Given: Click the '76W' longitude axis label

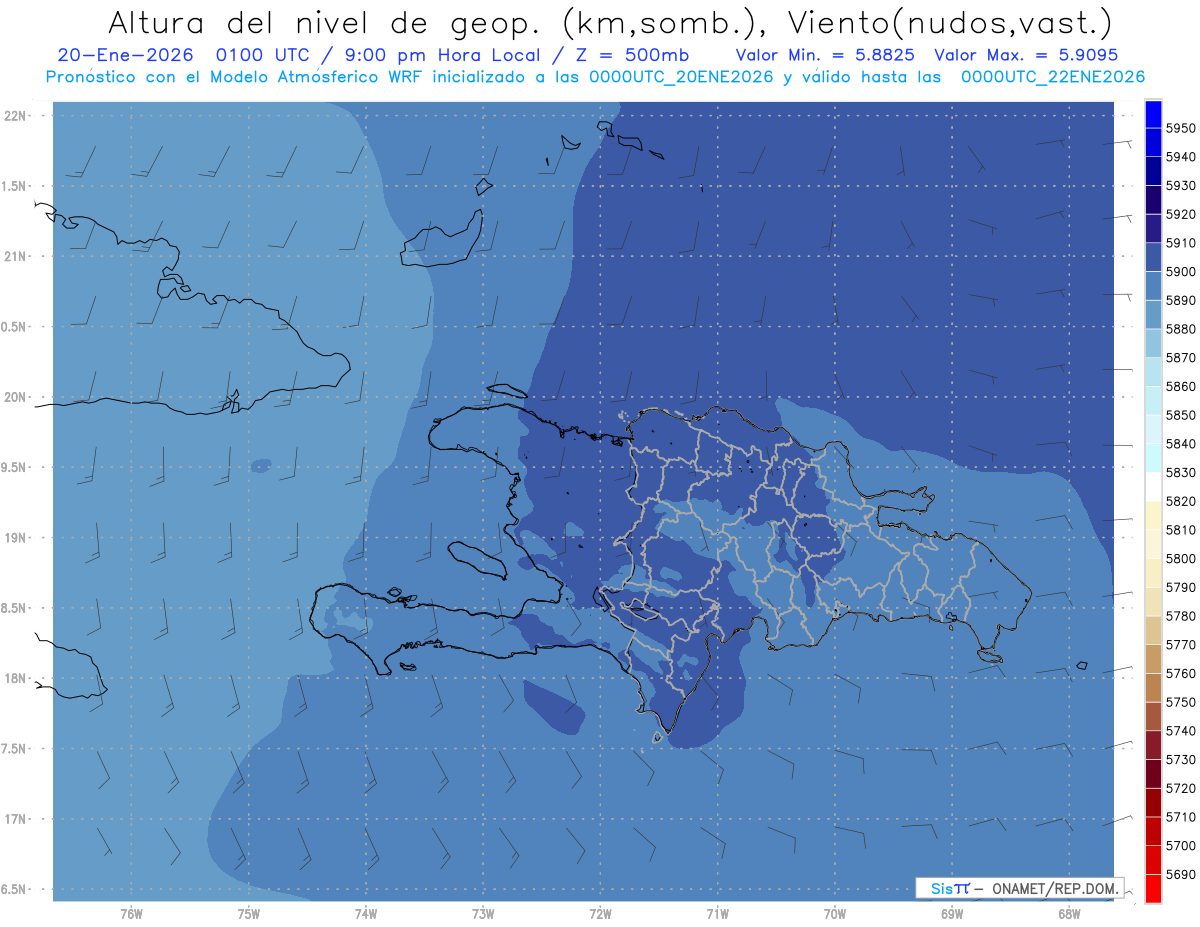Looking at the screenshot, I should pyautogui.click(x=131, y=913).
